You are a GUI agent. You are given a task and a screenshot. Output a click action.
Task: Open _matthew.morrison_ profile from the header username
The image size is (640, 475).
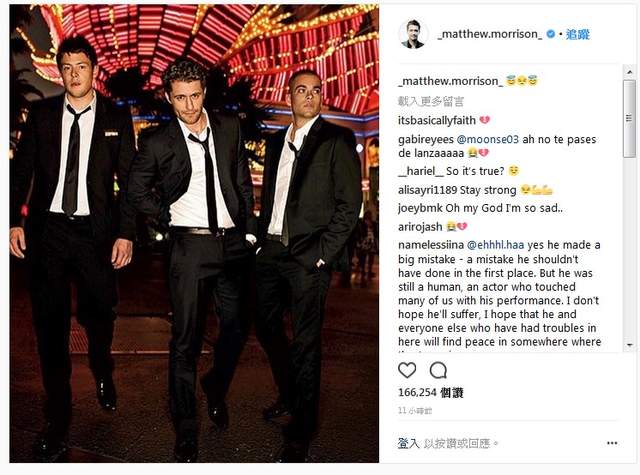coord(490,34)
